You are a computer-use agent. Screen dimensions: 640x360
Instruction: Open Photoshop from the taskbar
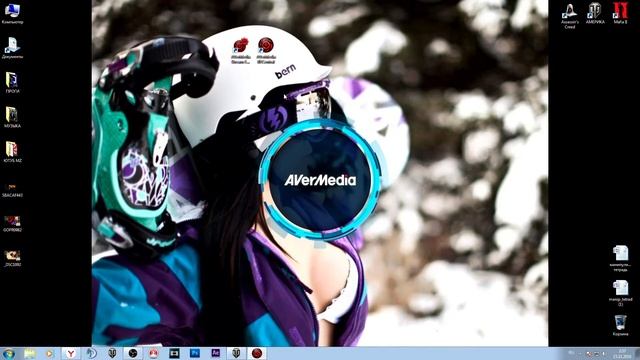pos(195,353)
